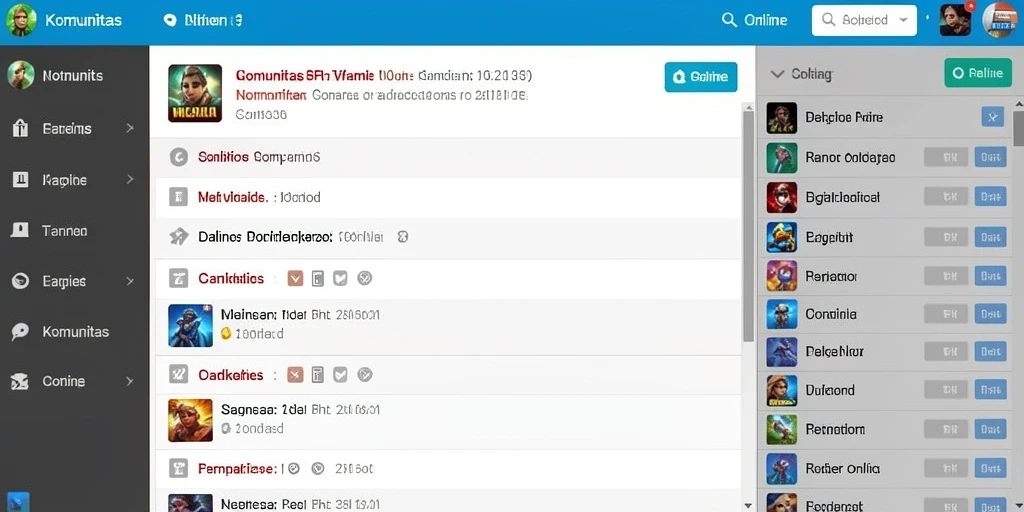Select the Kapine sidebar item
The width and height of the screenshot is (1024, 512).
(64, 180)
